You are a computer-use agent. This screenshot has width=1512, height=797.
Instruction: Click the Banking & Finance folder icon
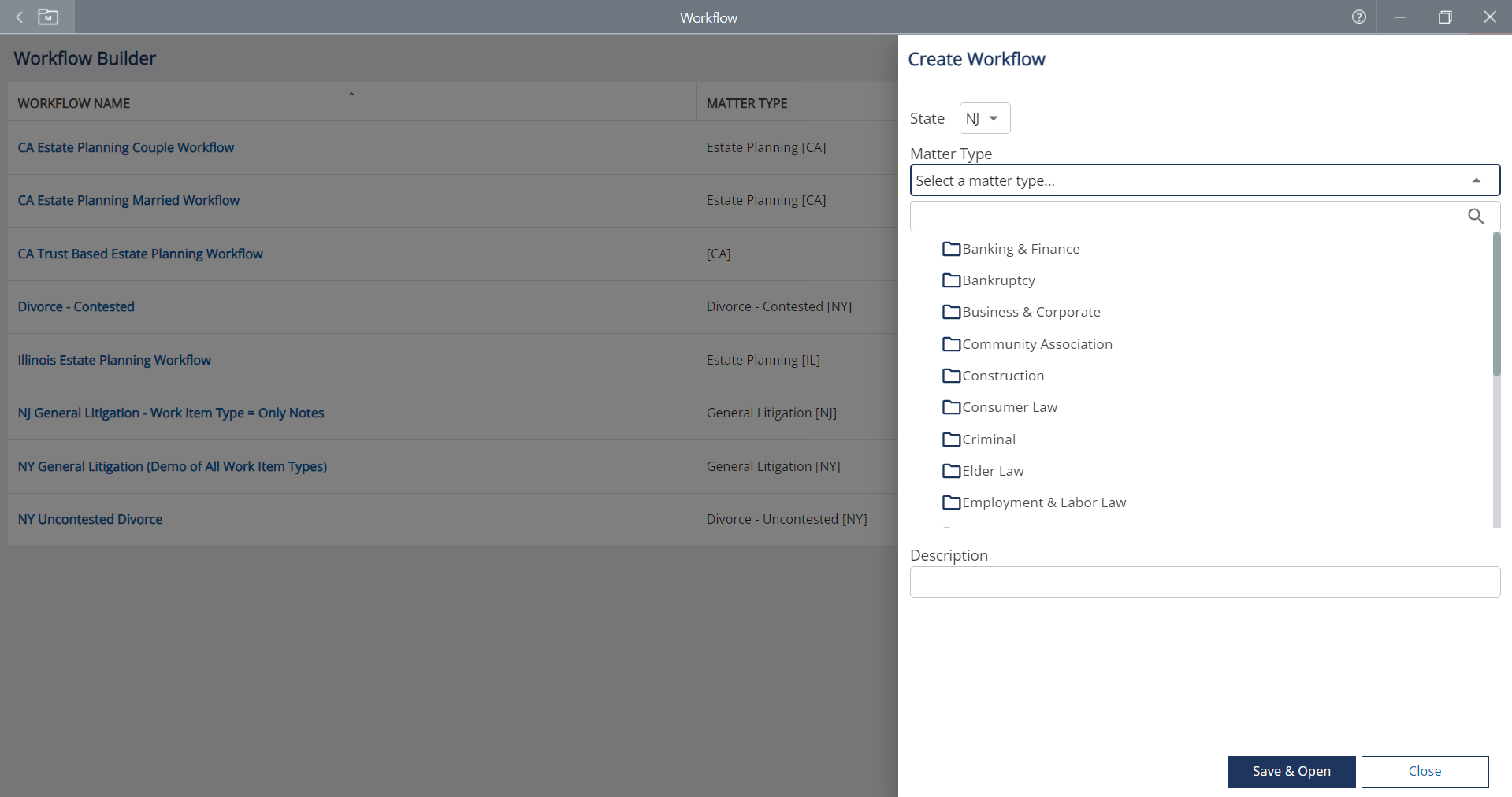tap(951, 249)
